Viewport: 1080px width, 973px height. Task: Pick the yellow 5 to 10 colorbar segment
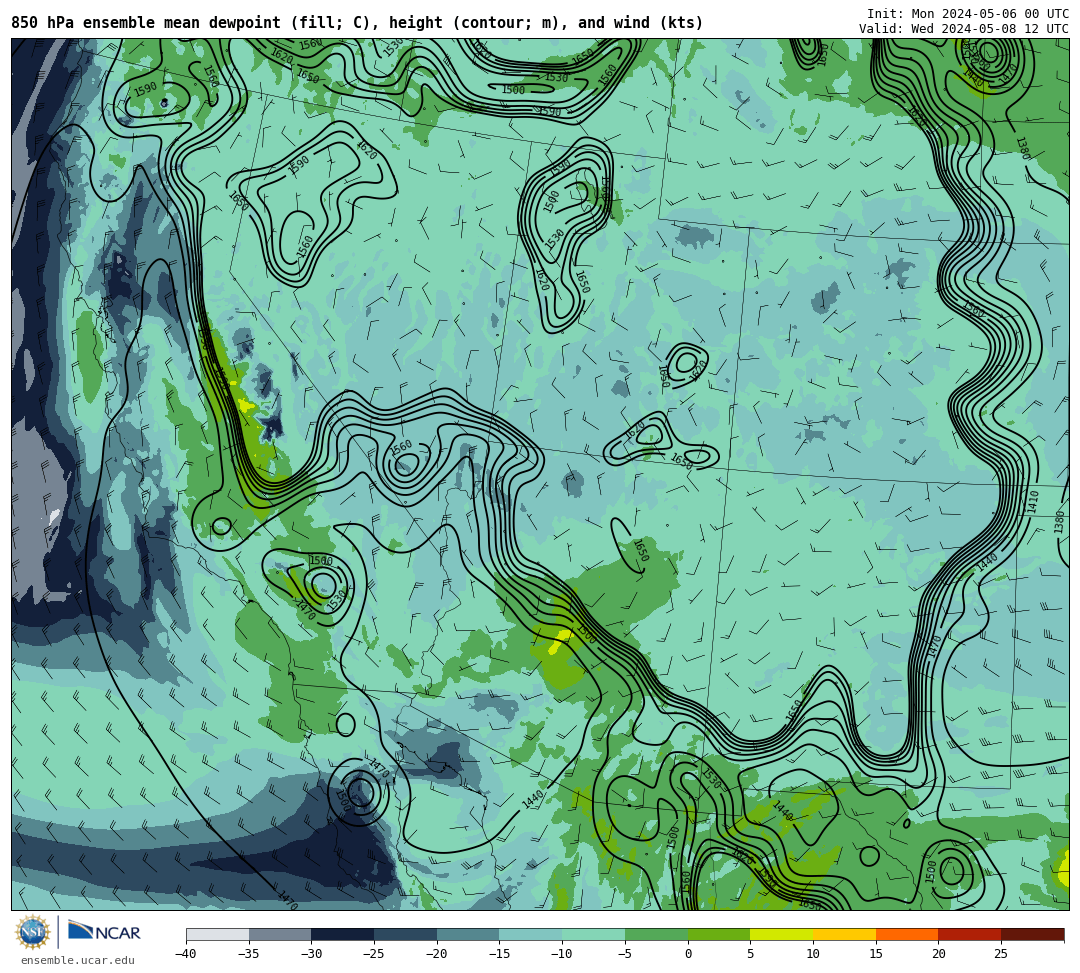coord(782,934)
